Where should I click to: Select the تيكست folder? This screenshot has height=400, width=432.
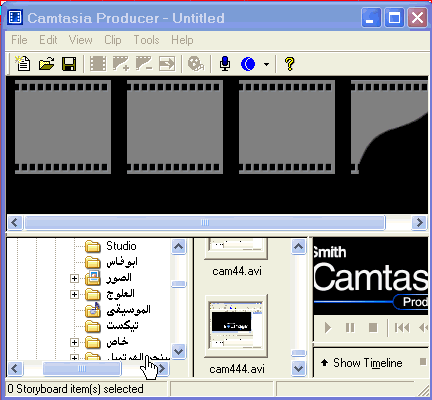[x=122, y=325]
